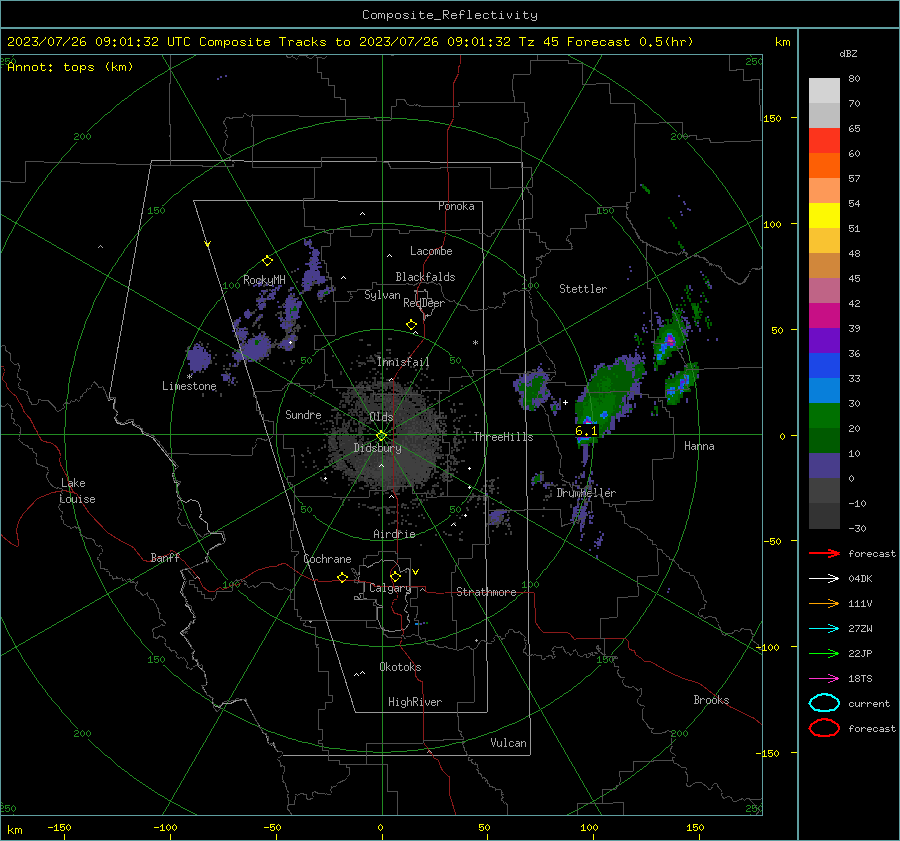
Task: Click the Sundre label on map
Action: point(303,414)
